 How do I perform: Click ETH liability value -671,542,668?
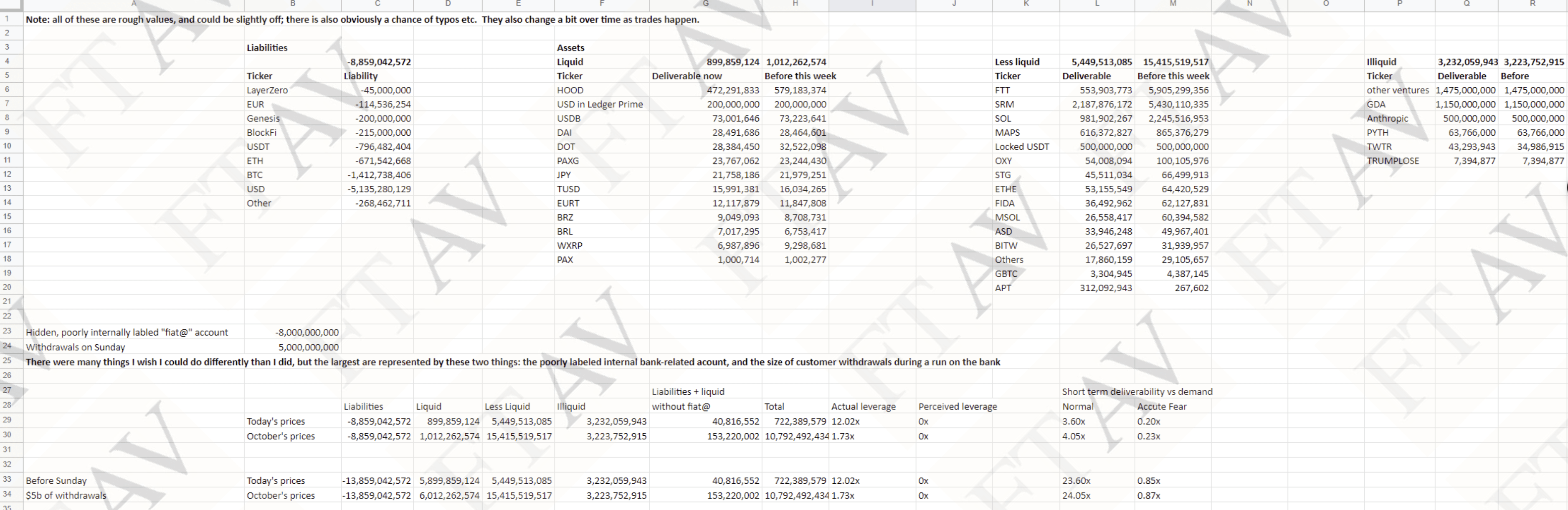[383, 161]
